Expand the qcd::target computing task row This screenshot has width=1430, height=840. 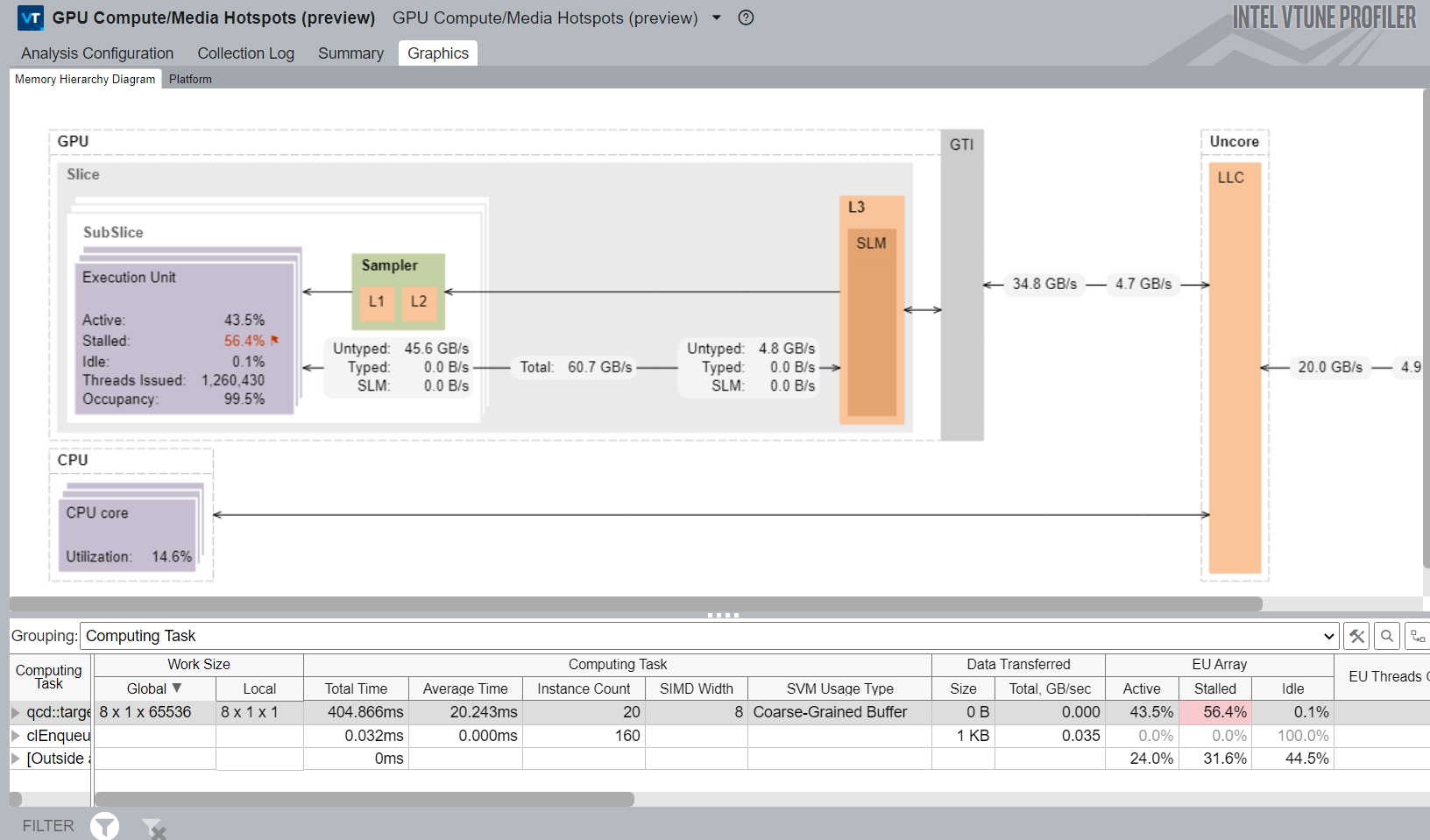15,712
